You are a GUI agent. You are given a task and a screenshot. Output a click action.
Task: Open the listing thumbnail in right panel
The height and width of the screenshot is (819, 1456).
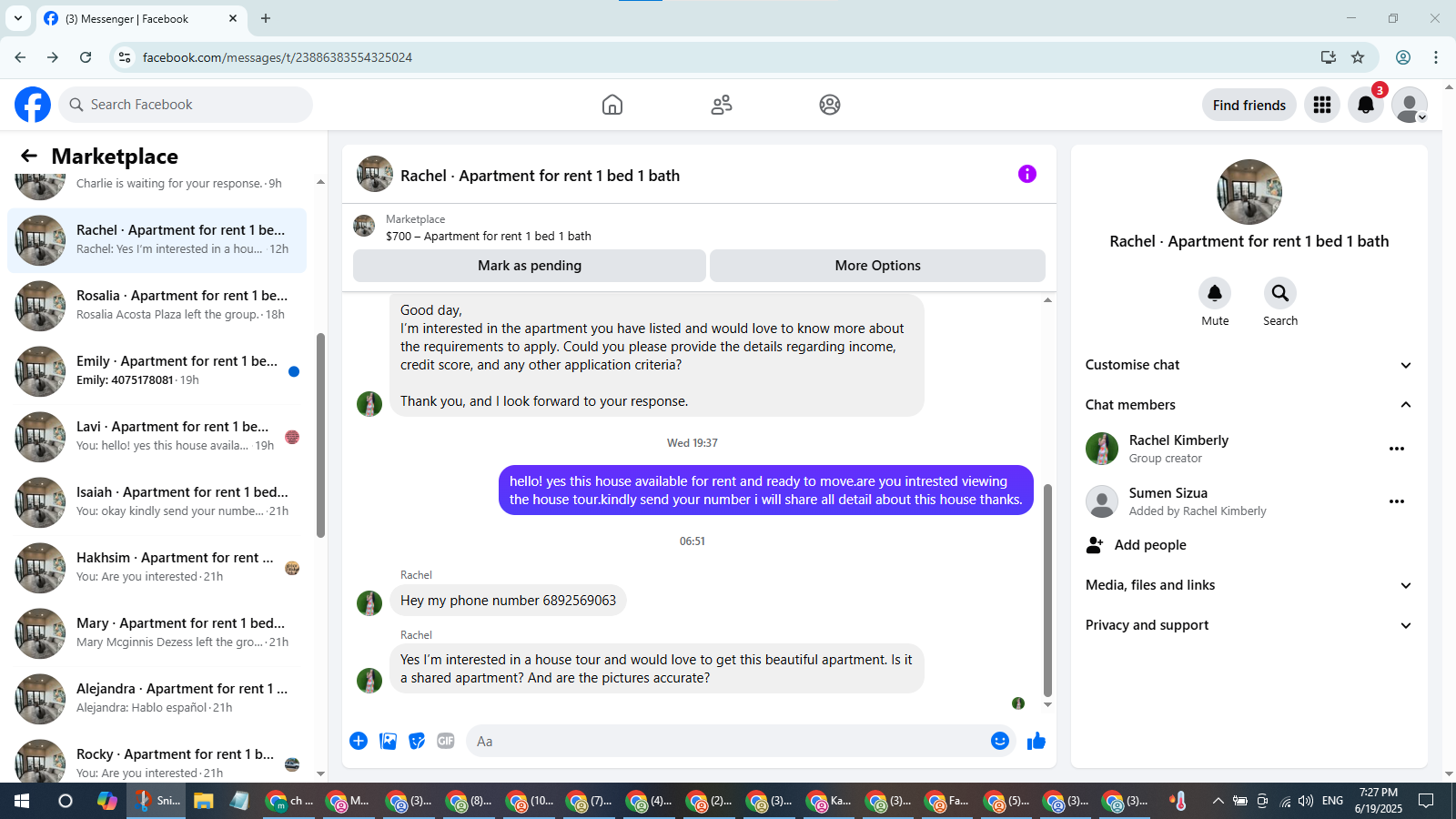(x=1249, y=192)
